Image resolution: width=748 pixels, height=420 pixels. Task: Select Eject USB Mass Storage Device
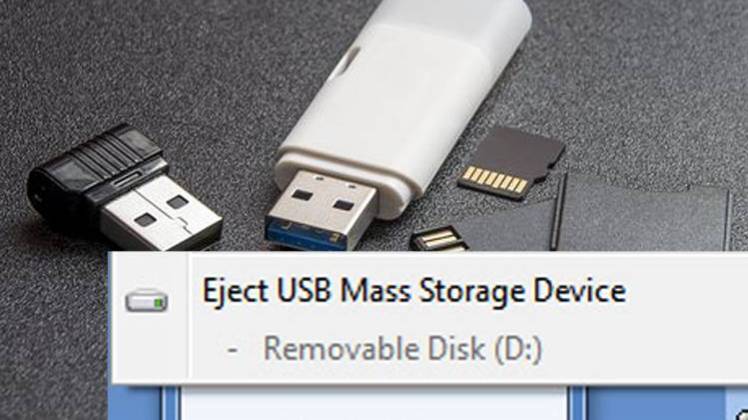(414, 291)
